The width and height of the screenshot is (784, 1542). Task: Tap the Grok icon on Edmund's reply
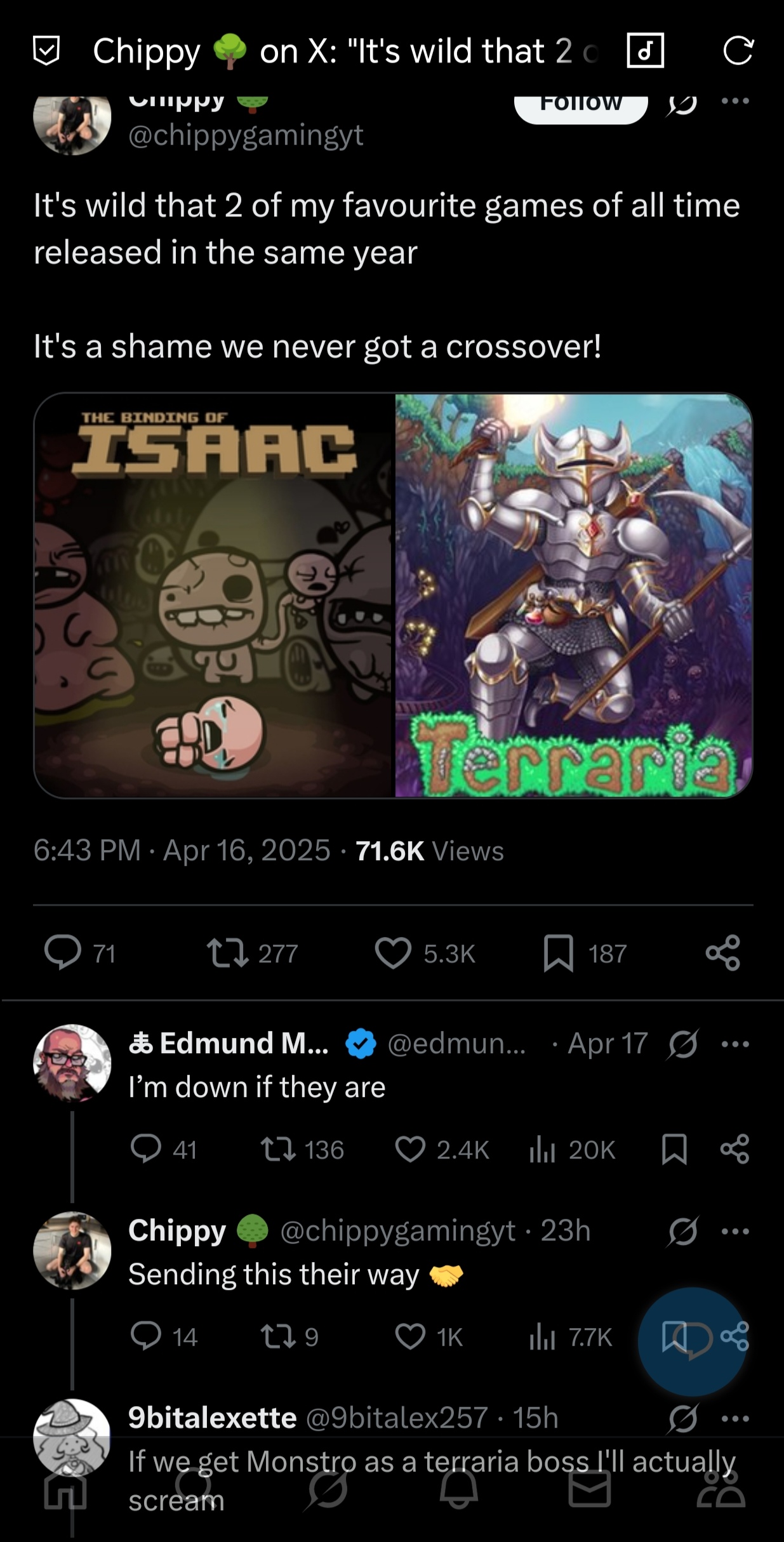point(683,1044)
